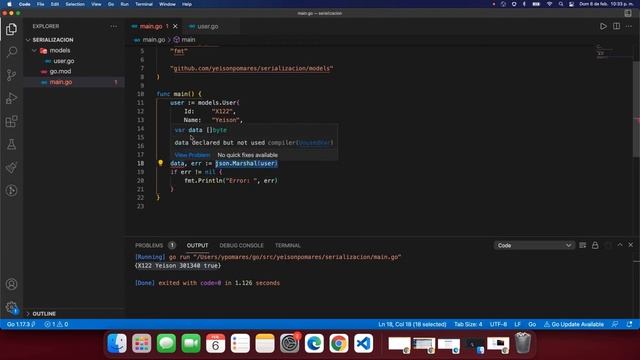
Task: Click Ln 18, Col 18 cursor position indicator
Action: click(412, 324)
